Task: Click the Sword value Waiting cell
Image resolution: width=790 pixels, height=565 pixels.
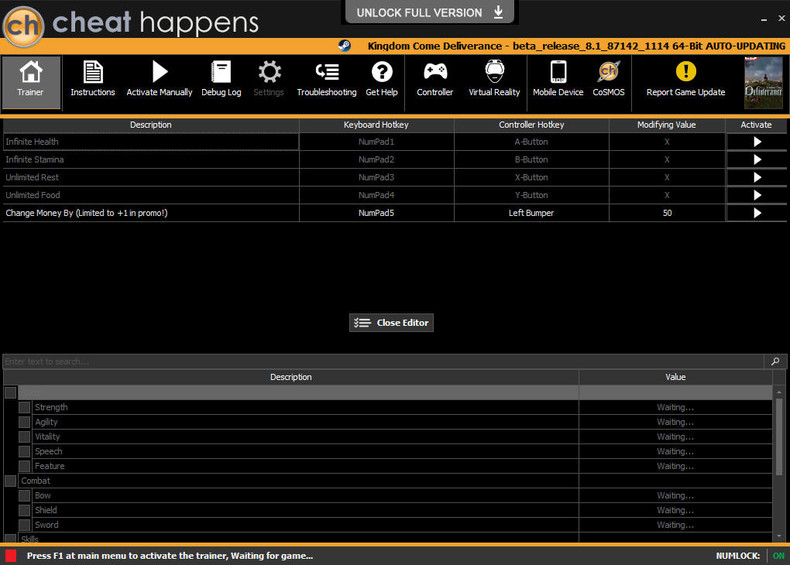Action: pyautogui.click(x=675, y=525)
